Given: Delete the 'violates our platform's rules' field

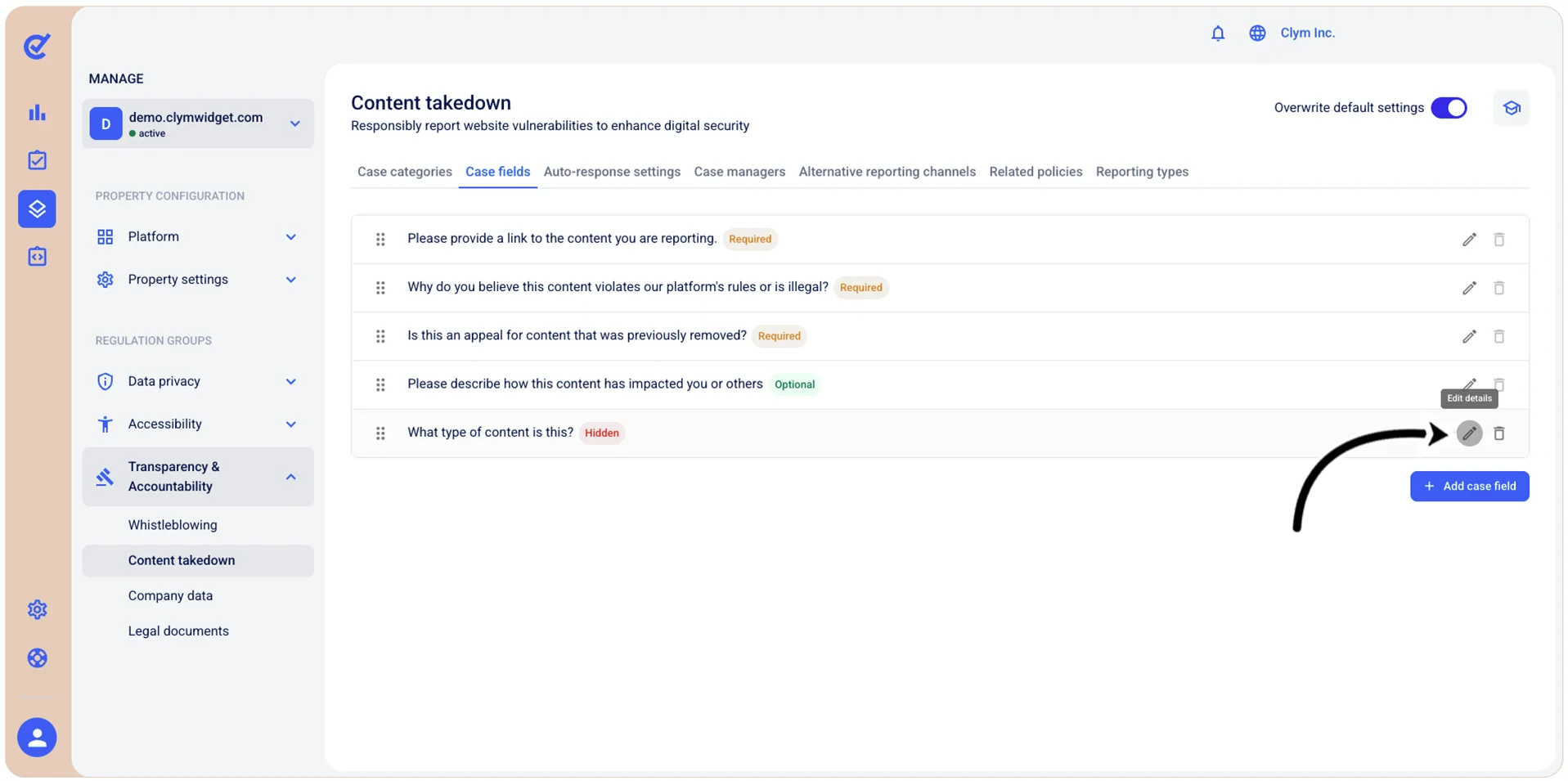Looking at the screenshot, I should point(1498,288).
